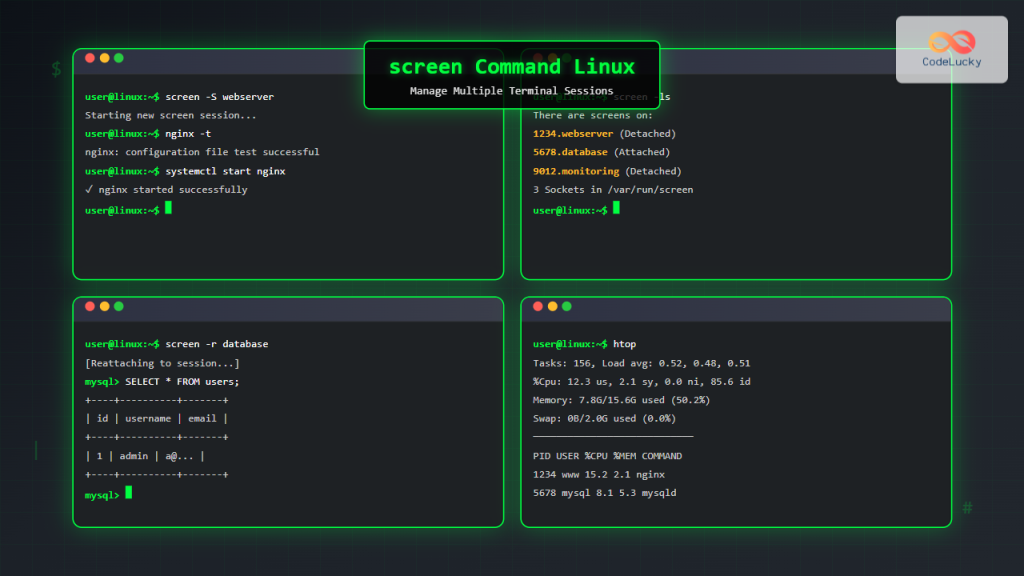1024x576 pixels.
Task: Click the red circle button on top-right terminal
Action: click(538, 58)
